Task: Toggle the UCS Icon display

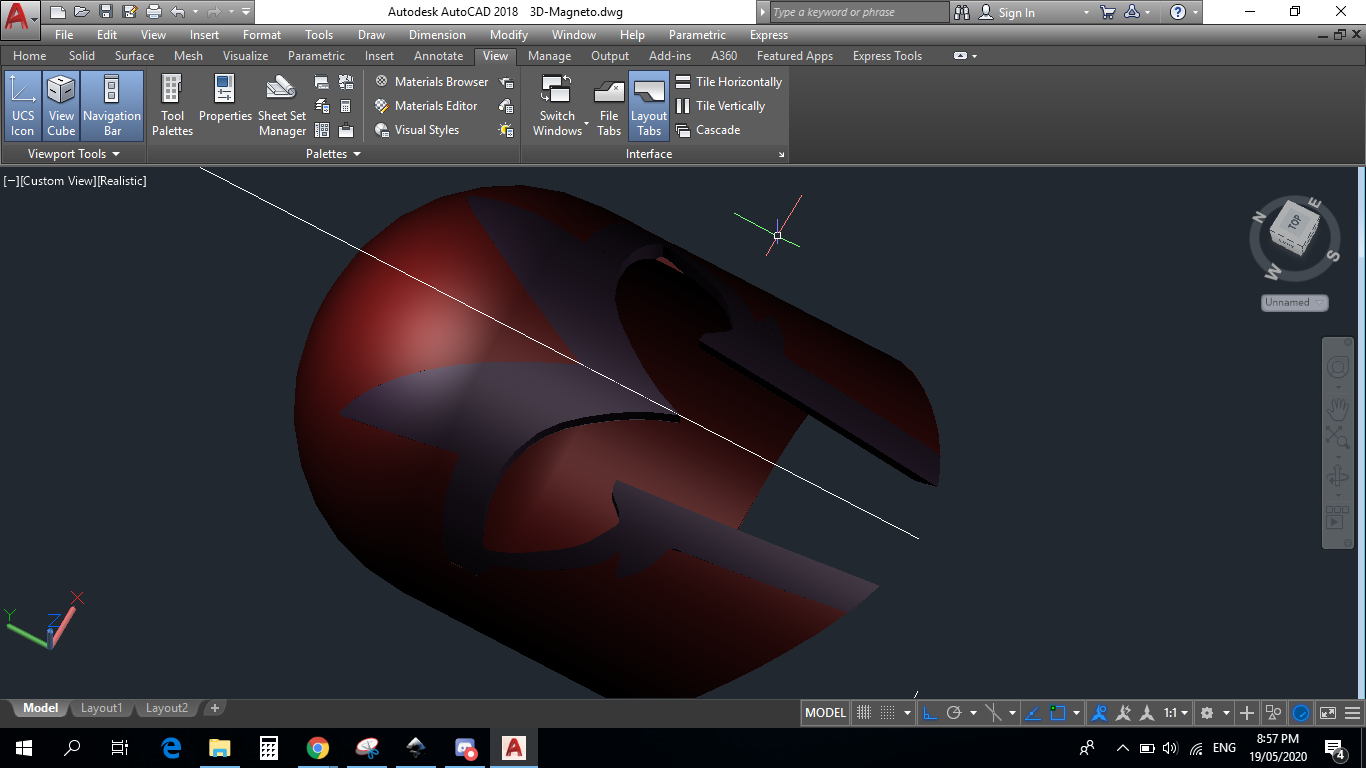Action: point(22,106)
